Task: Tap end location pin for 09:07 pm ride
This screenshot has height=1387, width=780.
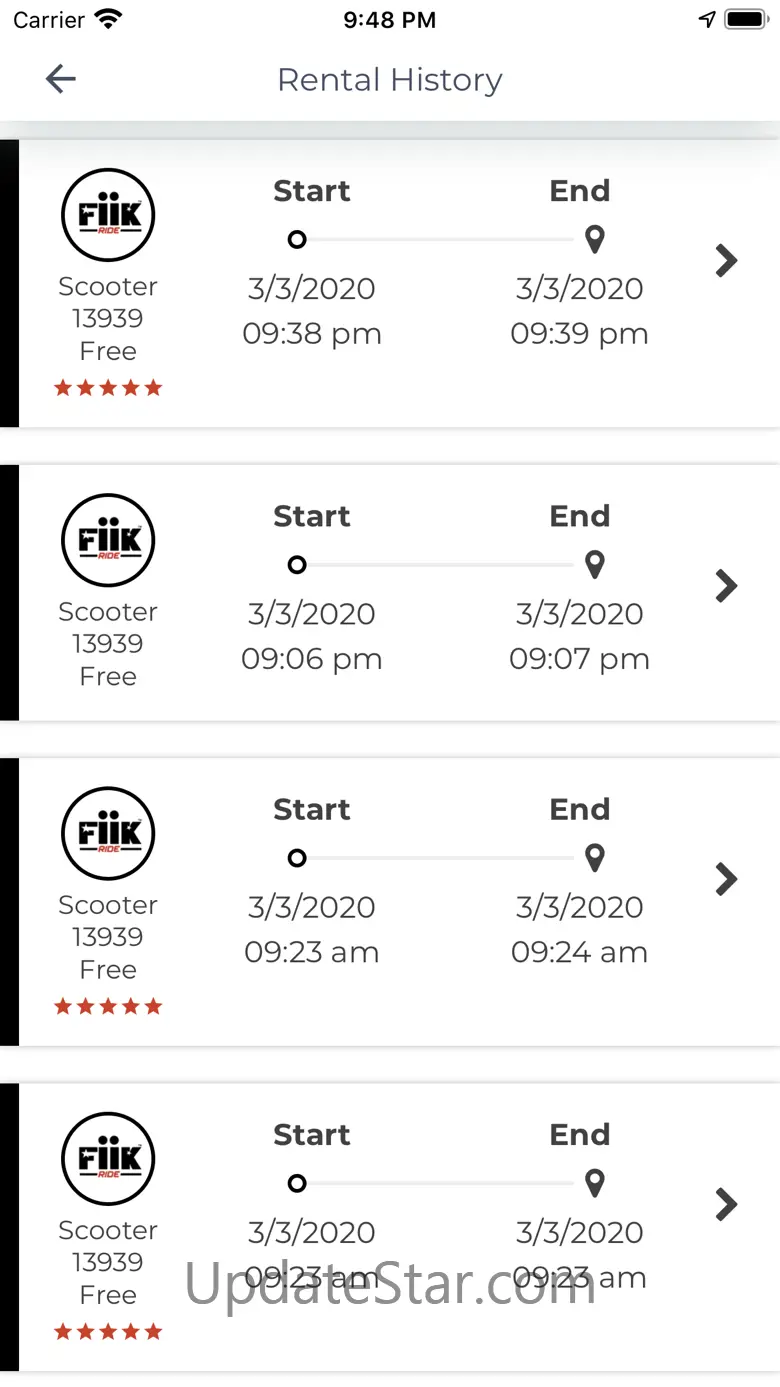Action: tap(595, 564)
